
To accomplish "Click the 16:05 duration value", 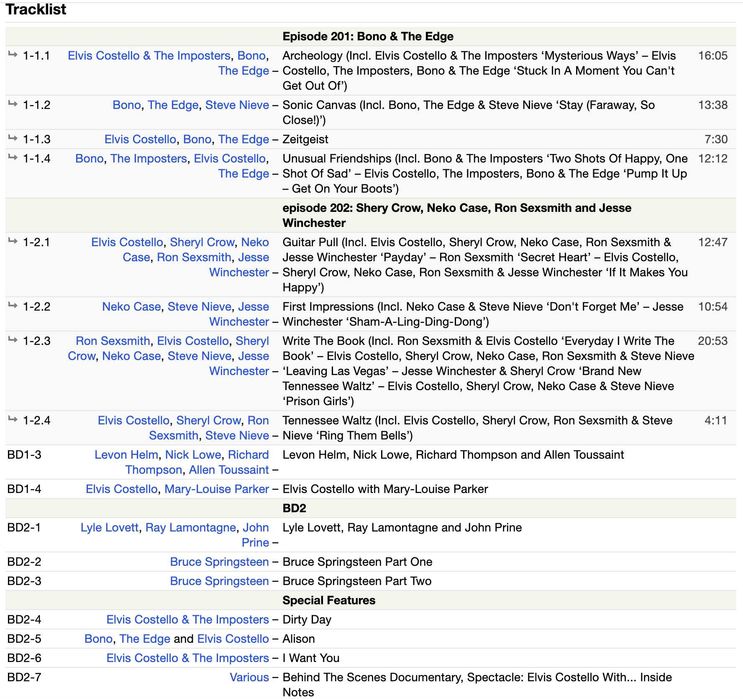I will click(713, 55).
